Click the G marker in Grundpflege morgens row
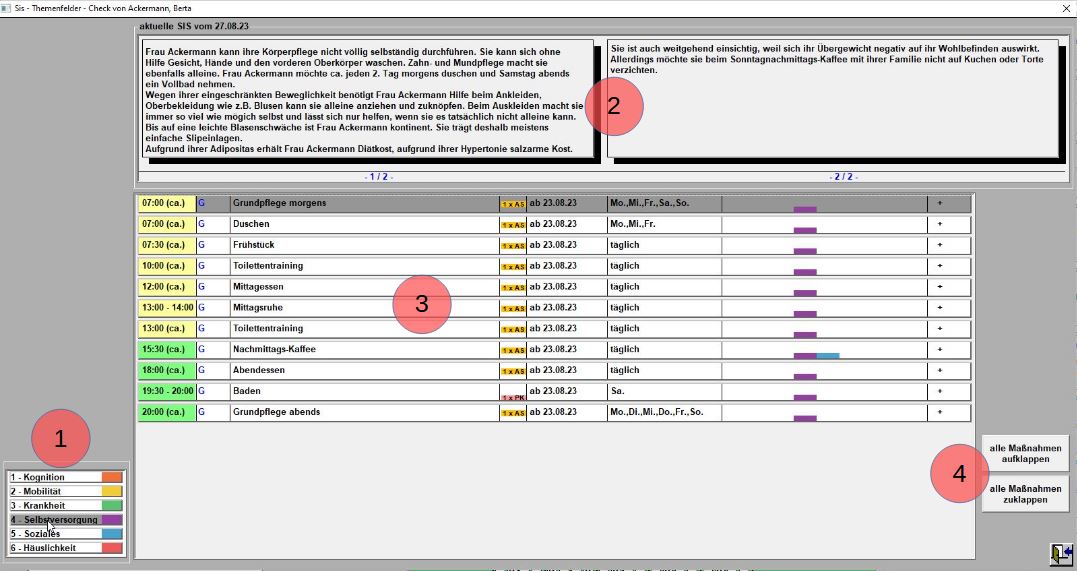 point(202,203)
